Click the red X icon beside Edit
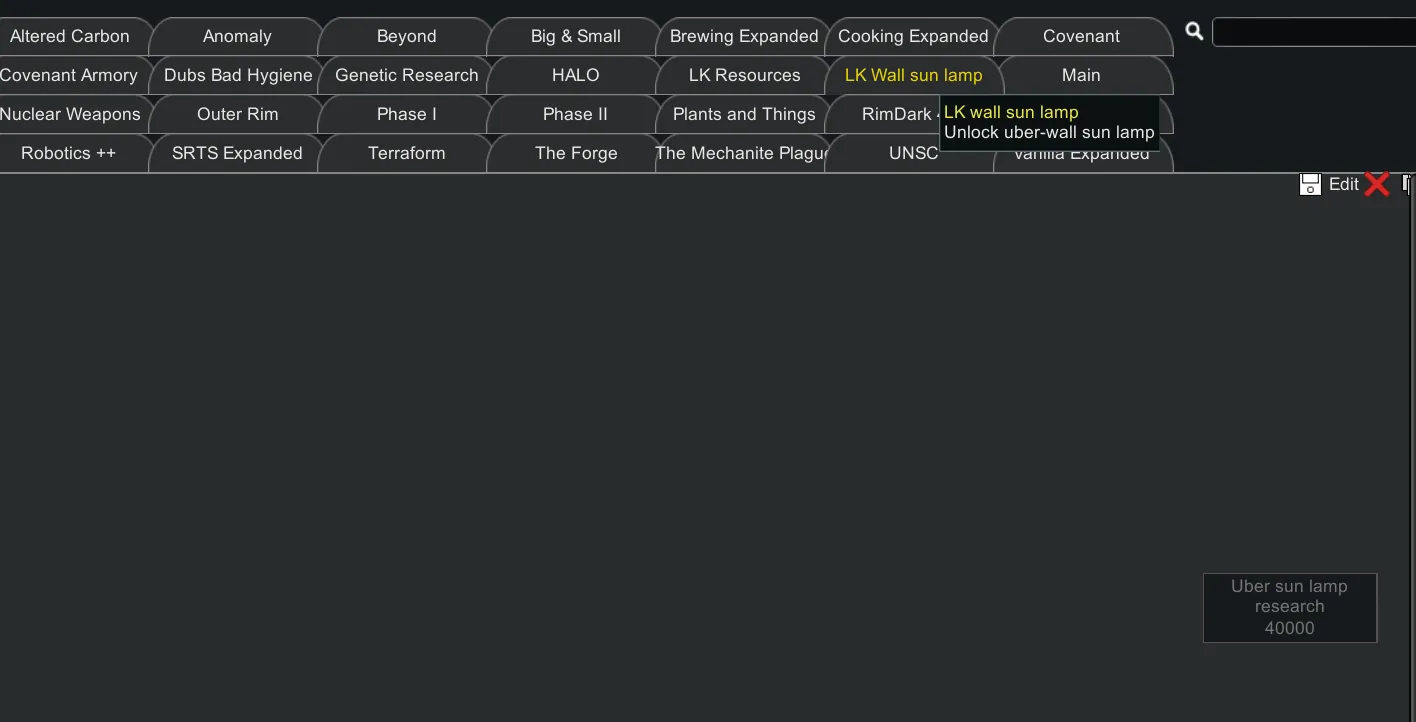Screen dimensions: 1416x722 point(1377,184)
